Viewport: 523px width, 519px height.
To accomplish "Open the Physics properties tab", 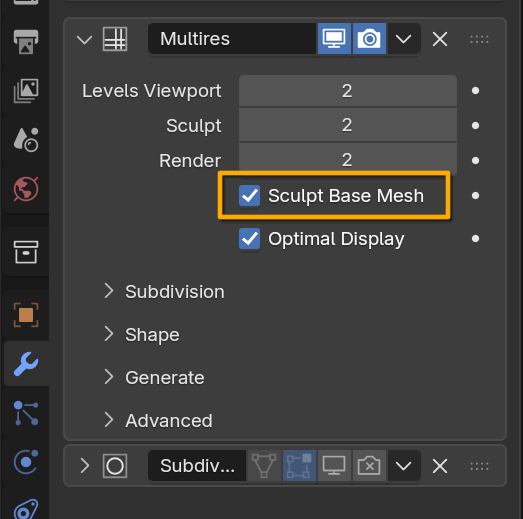I will [26, 462].
